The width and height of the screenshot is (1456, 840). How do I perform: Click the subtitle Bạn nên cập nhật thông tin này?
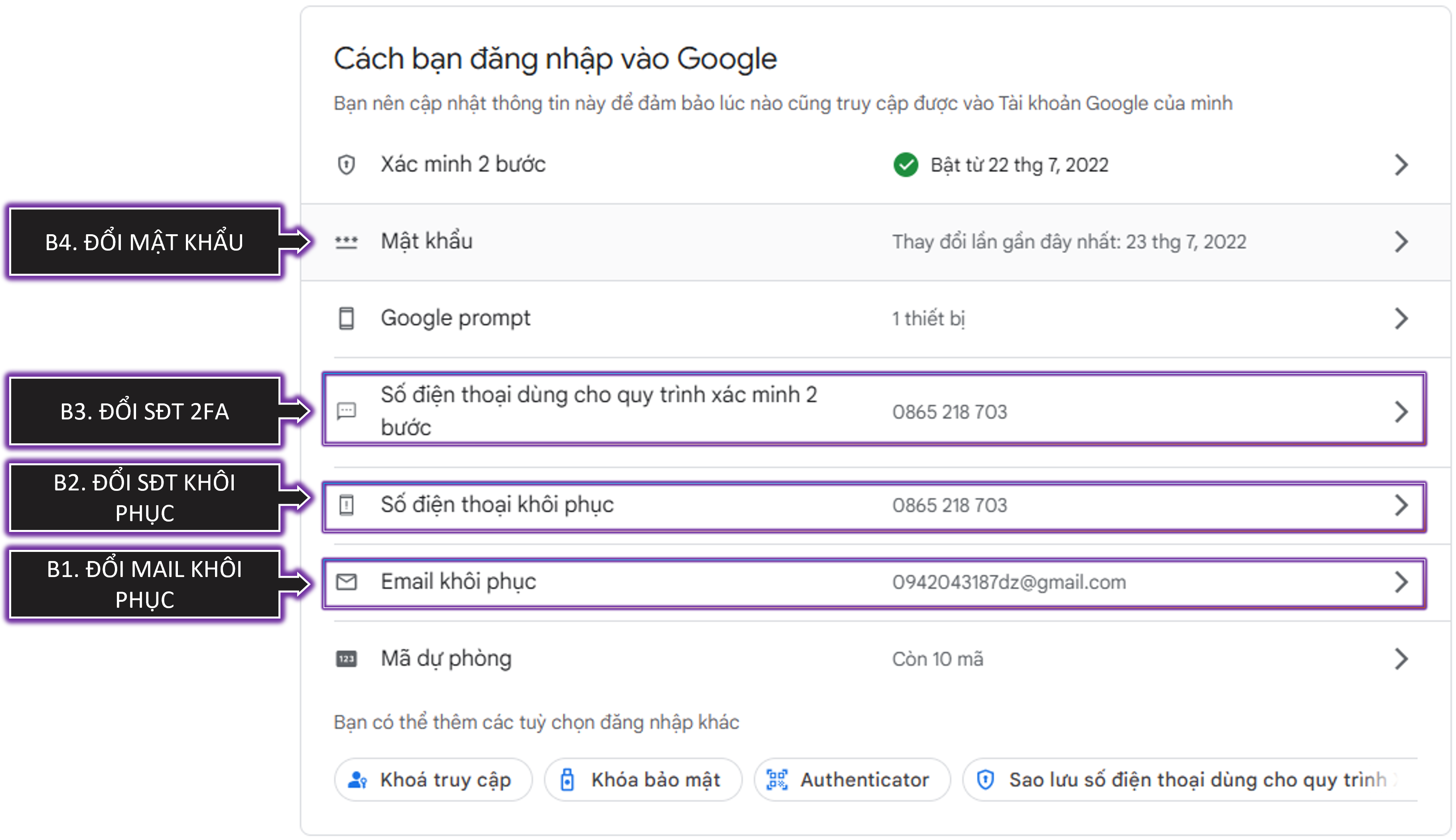coord(783,103)
